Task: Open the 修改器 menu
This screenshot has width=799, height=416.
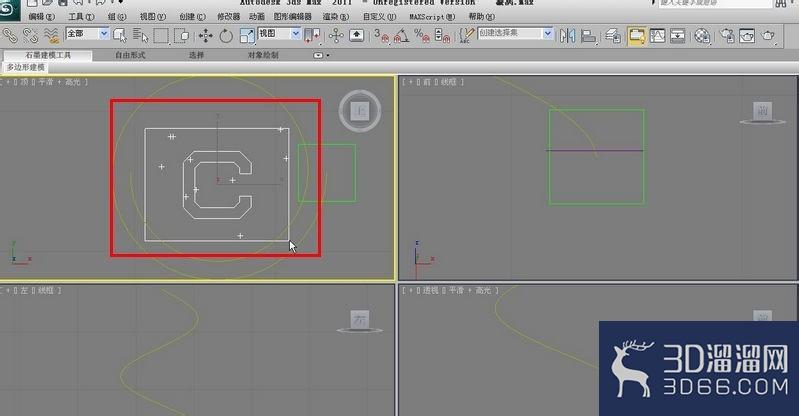Action: click(228, 17)
